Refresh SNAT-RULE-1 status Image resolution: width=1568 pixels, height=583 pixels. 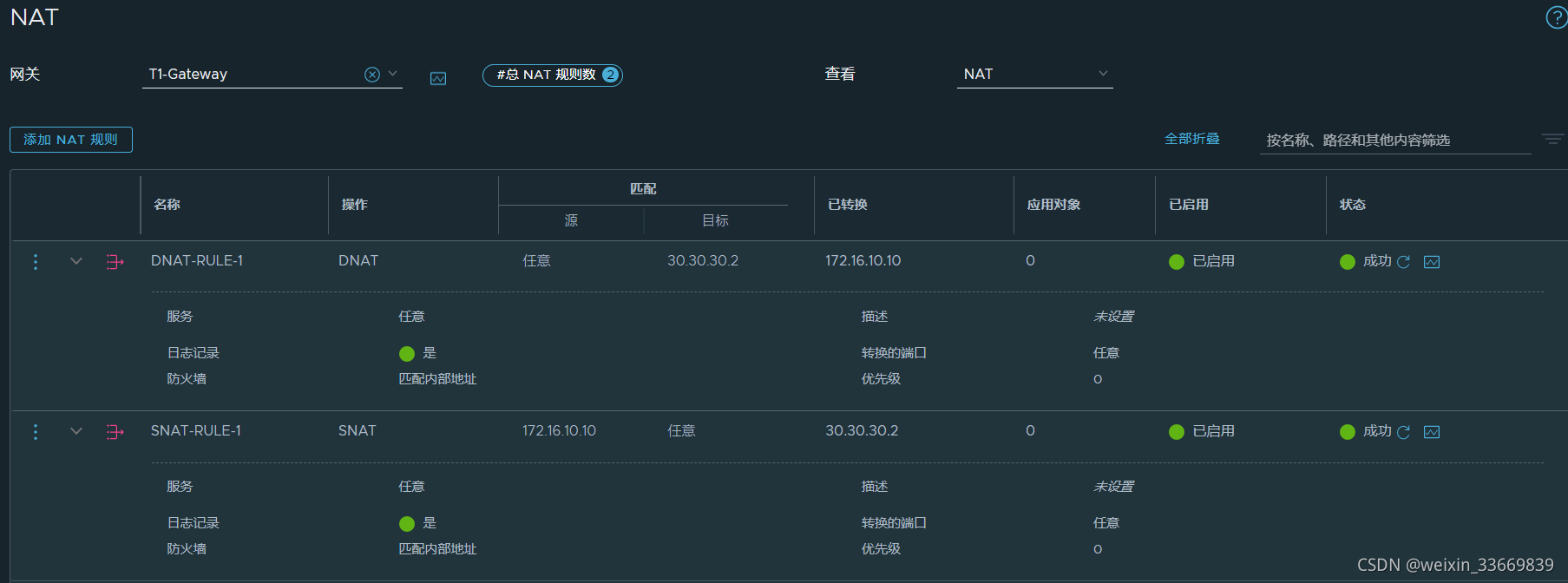coord(1403,432)
